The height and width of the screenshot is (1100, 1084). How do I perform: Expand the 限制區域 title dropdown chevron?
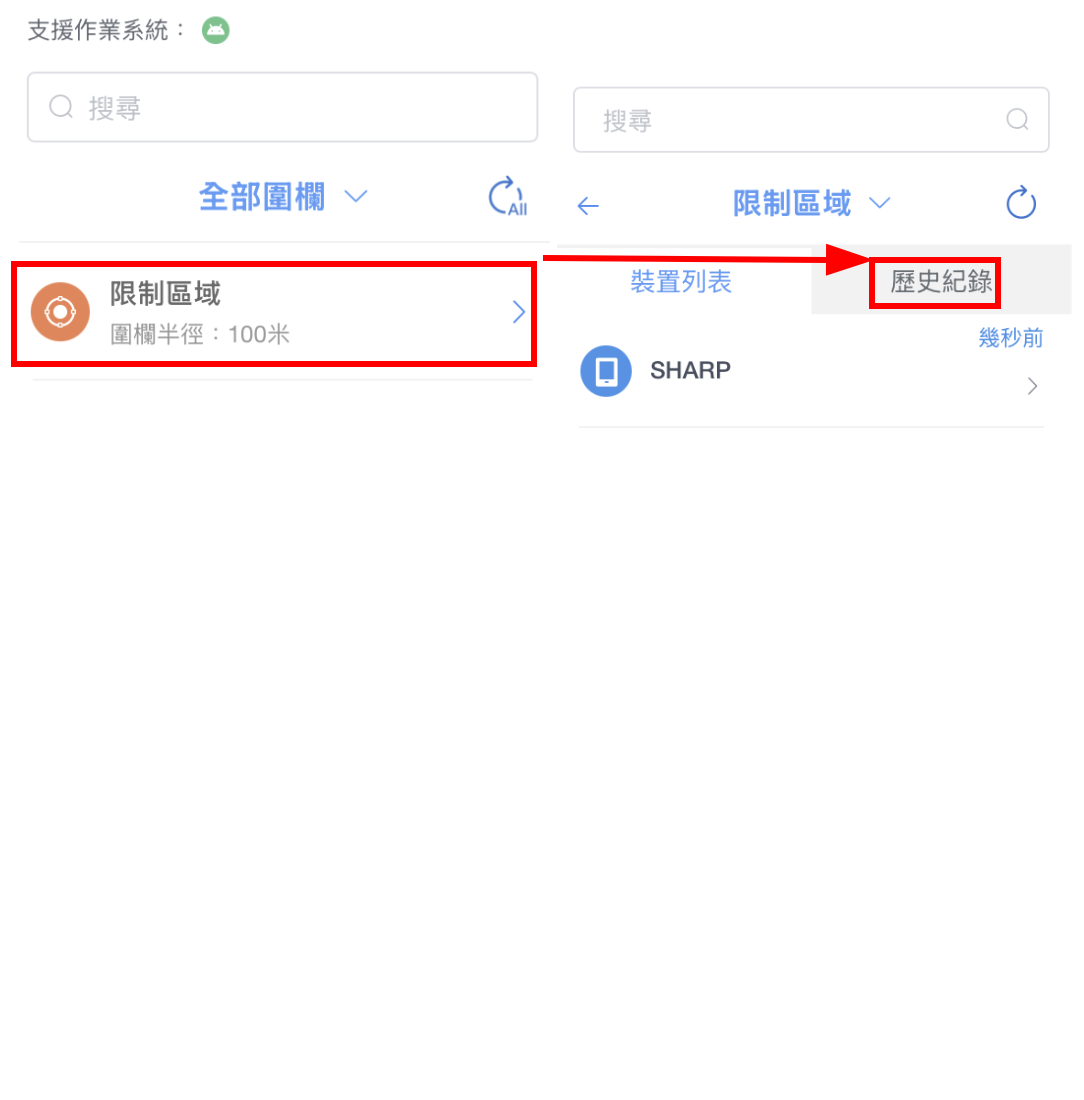(879, 203)
